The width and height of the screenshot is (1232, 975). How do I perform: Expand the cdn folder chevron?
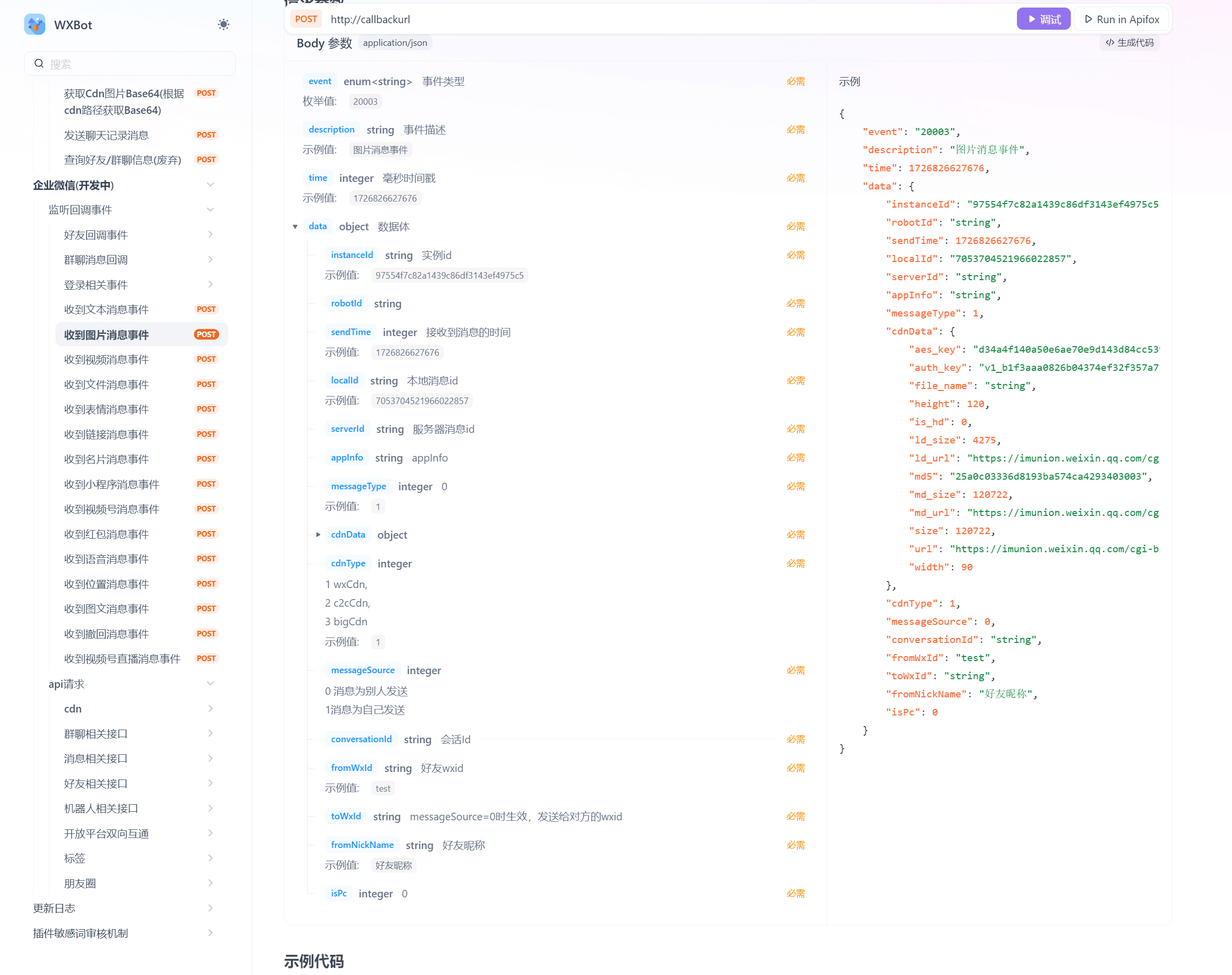(211, 708)
